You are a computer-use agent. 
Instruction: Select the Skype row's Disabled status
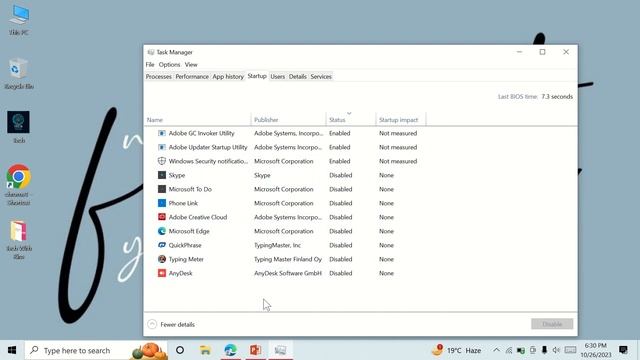(x=340, y=175)
